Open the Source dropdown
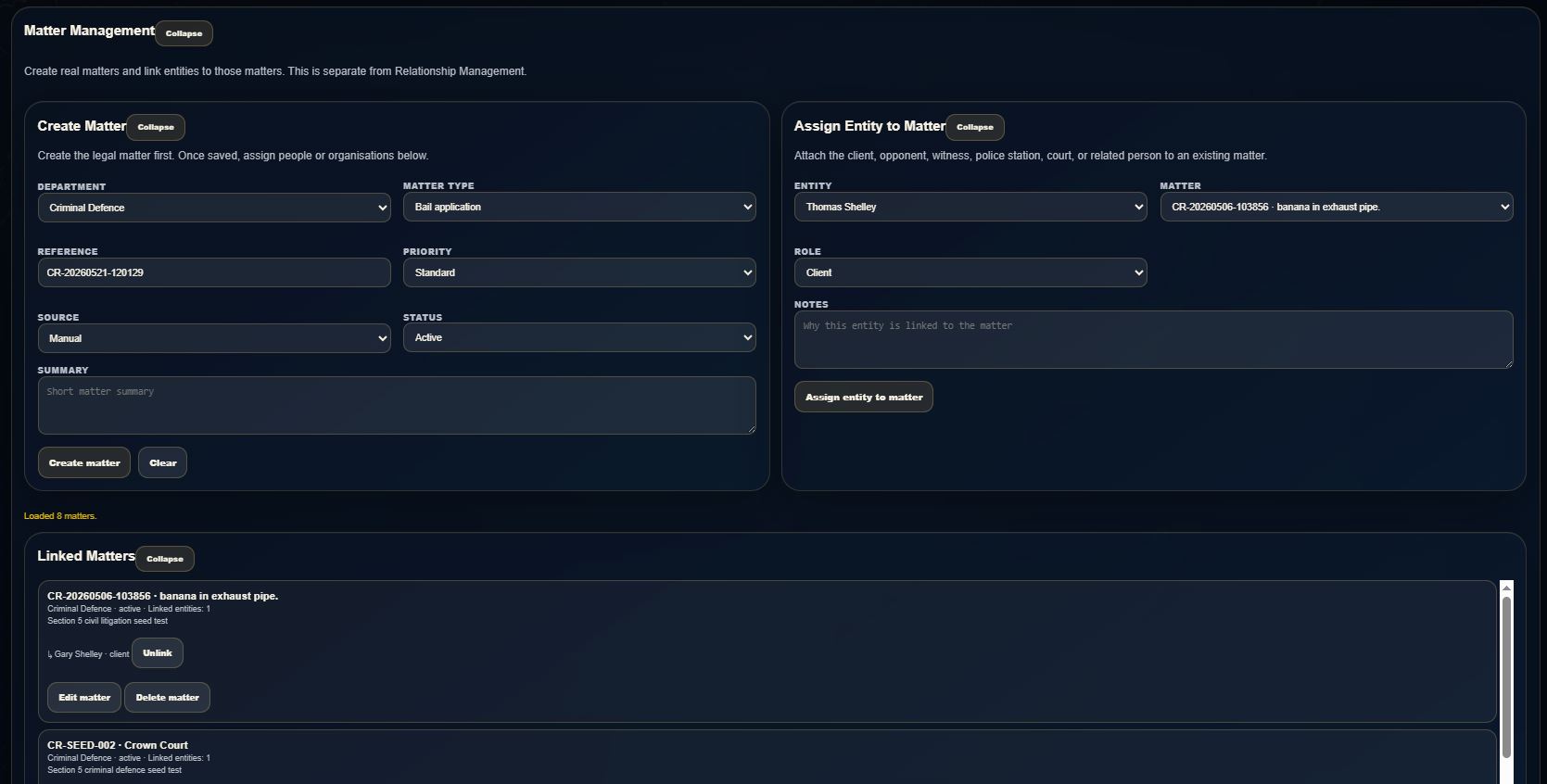 pos(214,338)
